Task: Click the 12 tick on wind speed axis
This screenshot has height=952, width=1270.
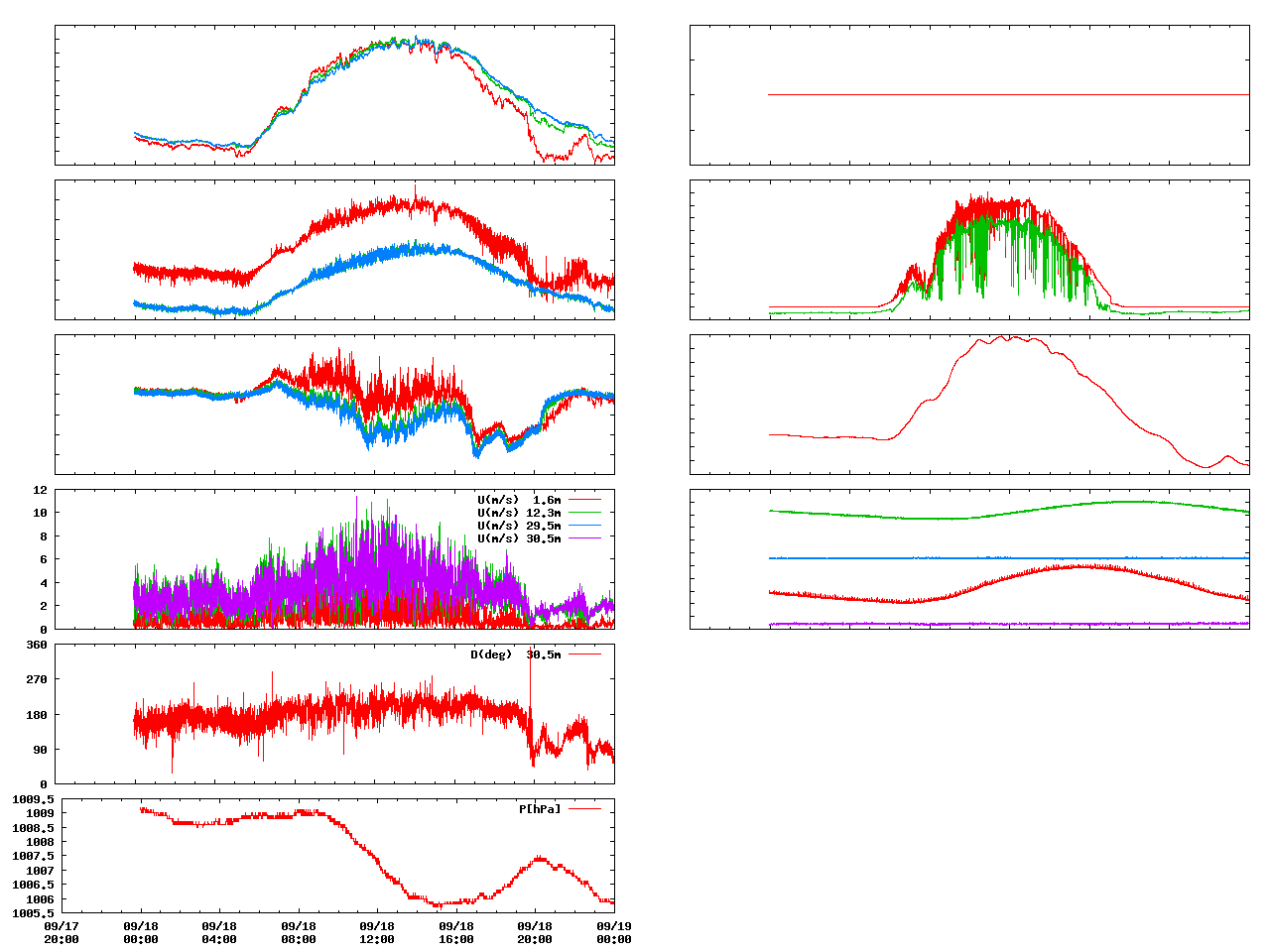Action: tap(40, 490)
